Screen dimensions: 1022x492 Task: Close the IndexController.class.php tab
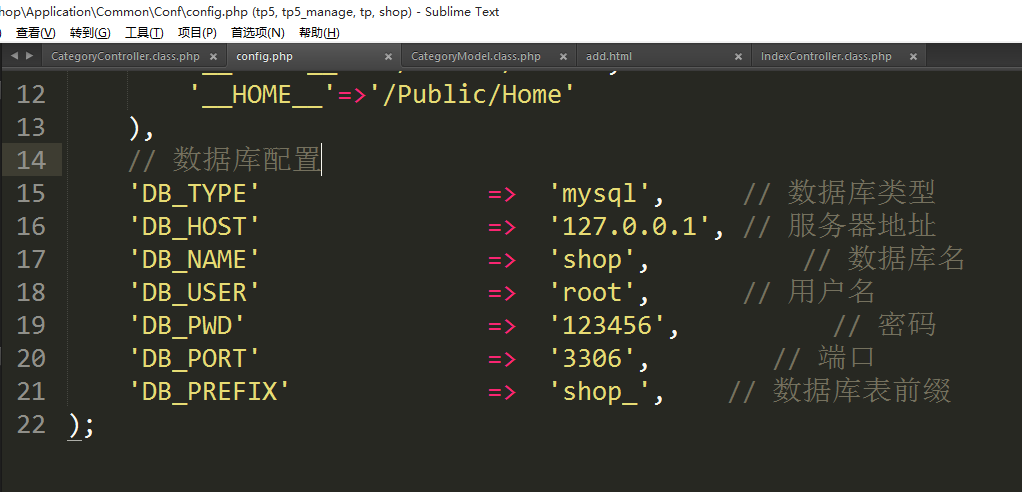click(913, 57)
